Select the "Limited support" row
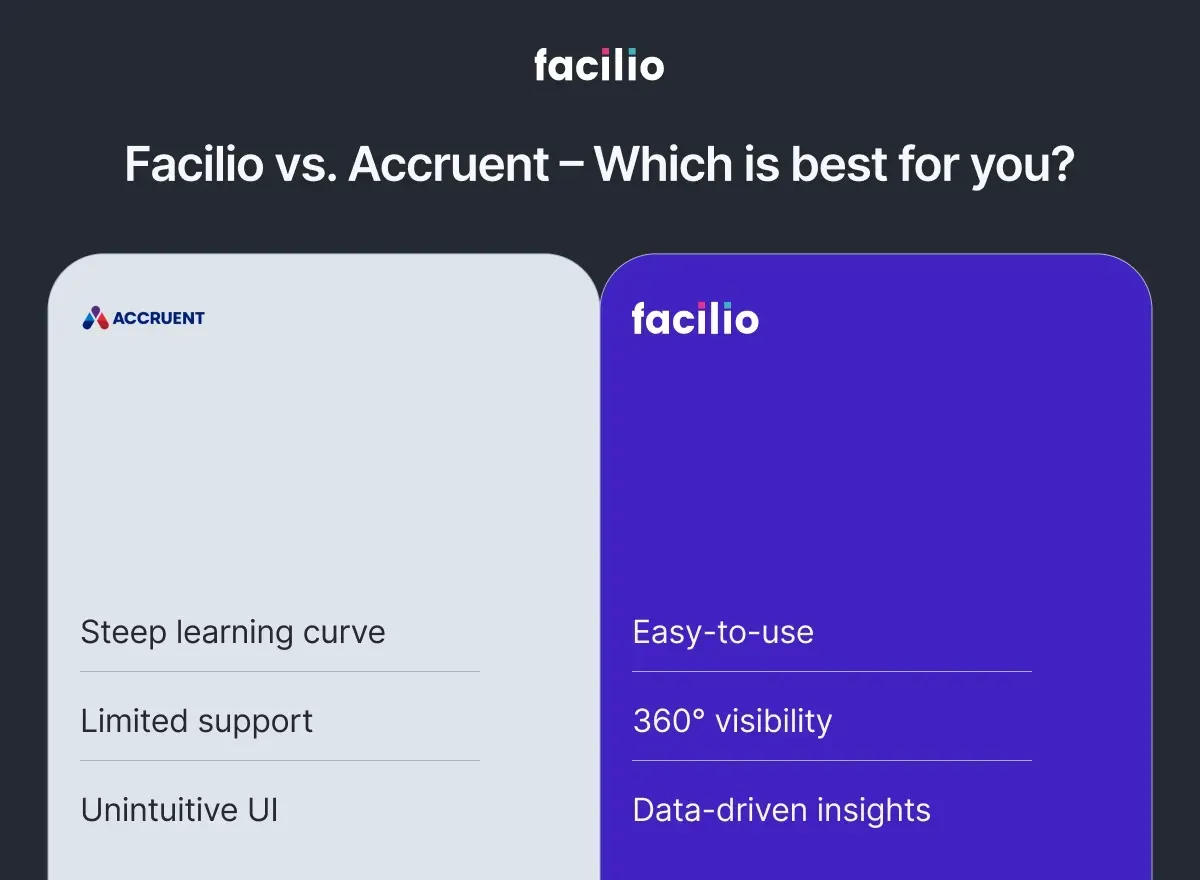Screen dimensions: 1200x880 click(197, 721)
